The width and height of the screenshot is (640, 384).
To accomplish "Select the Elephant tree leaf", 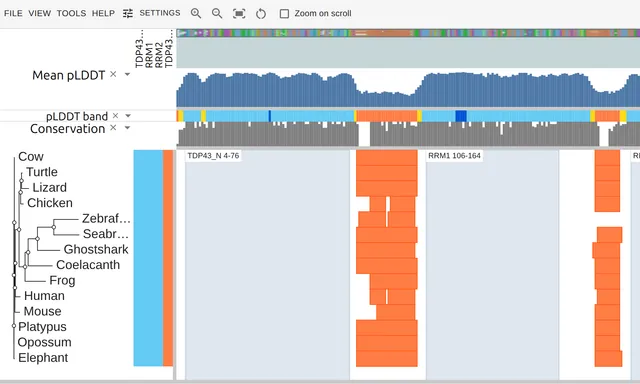I will coord(43,358).
